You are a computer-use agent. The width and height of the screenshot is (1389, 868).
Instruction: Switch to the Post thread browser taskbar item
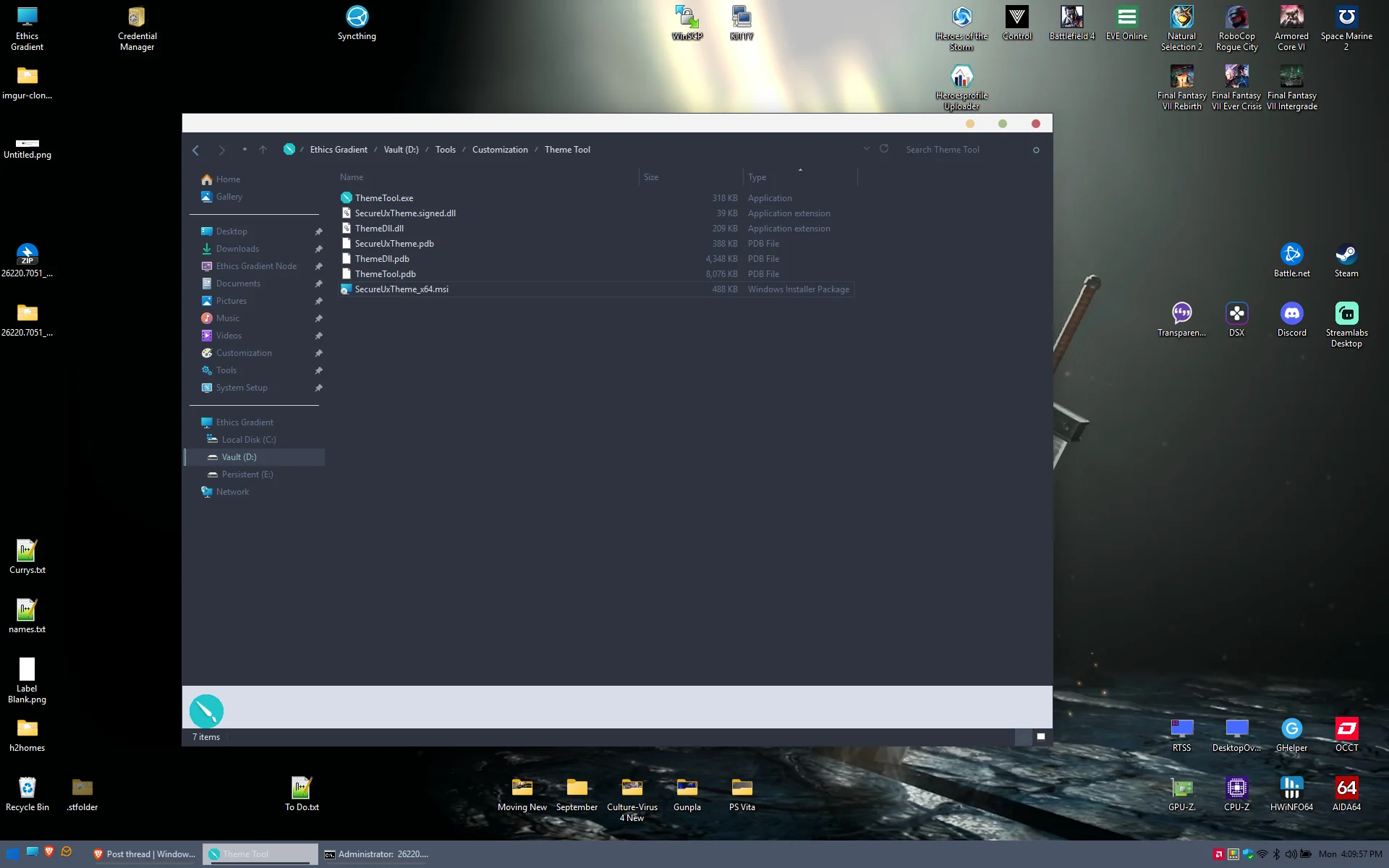coord(144,854)
